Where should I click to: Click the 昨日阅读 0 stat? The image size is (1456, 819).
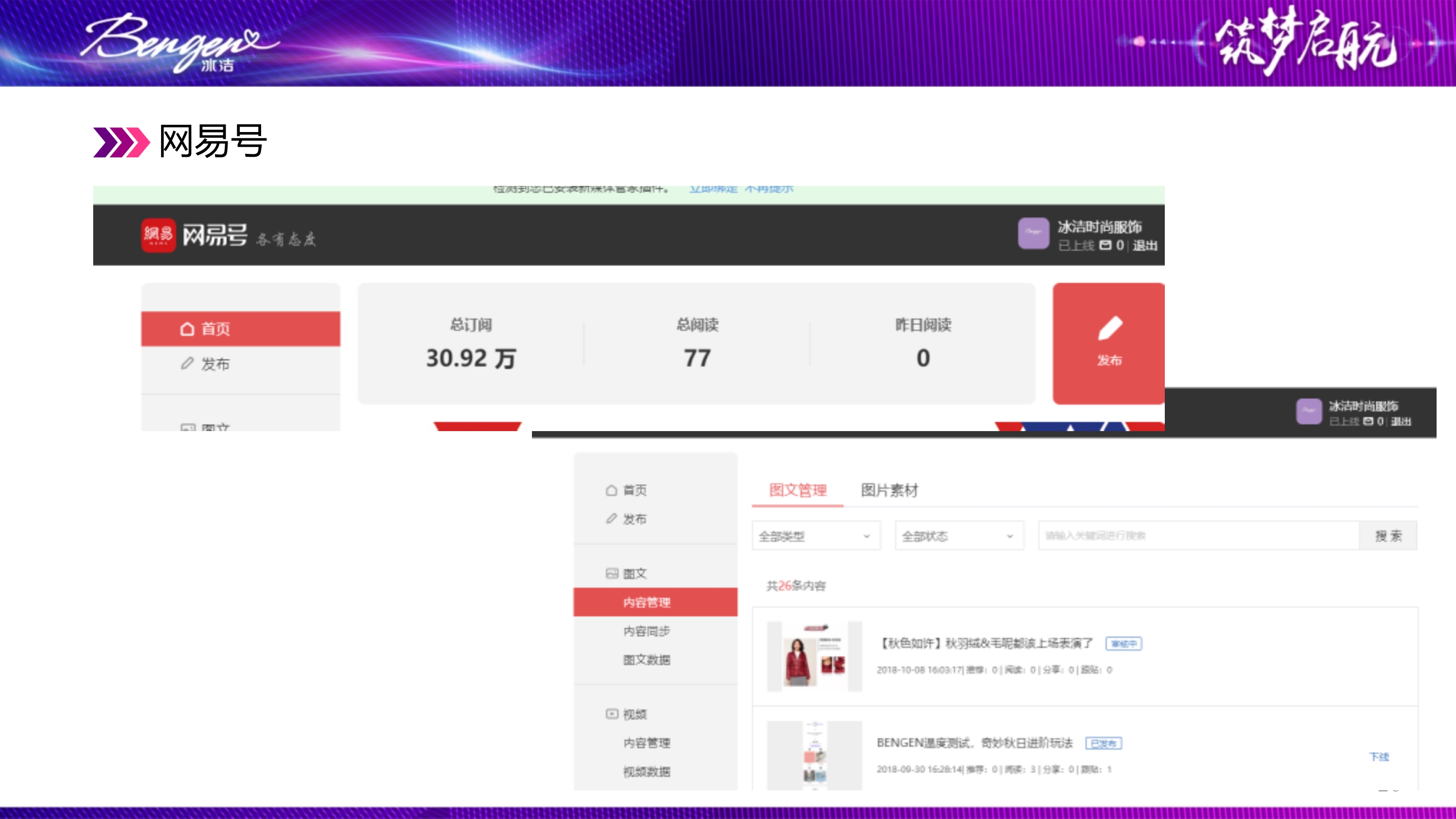click(x=923, y=344)
